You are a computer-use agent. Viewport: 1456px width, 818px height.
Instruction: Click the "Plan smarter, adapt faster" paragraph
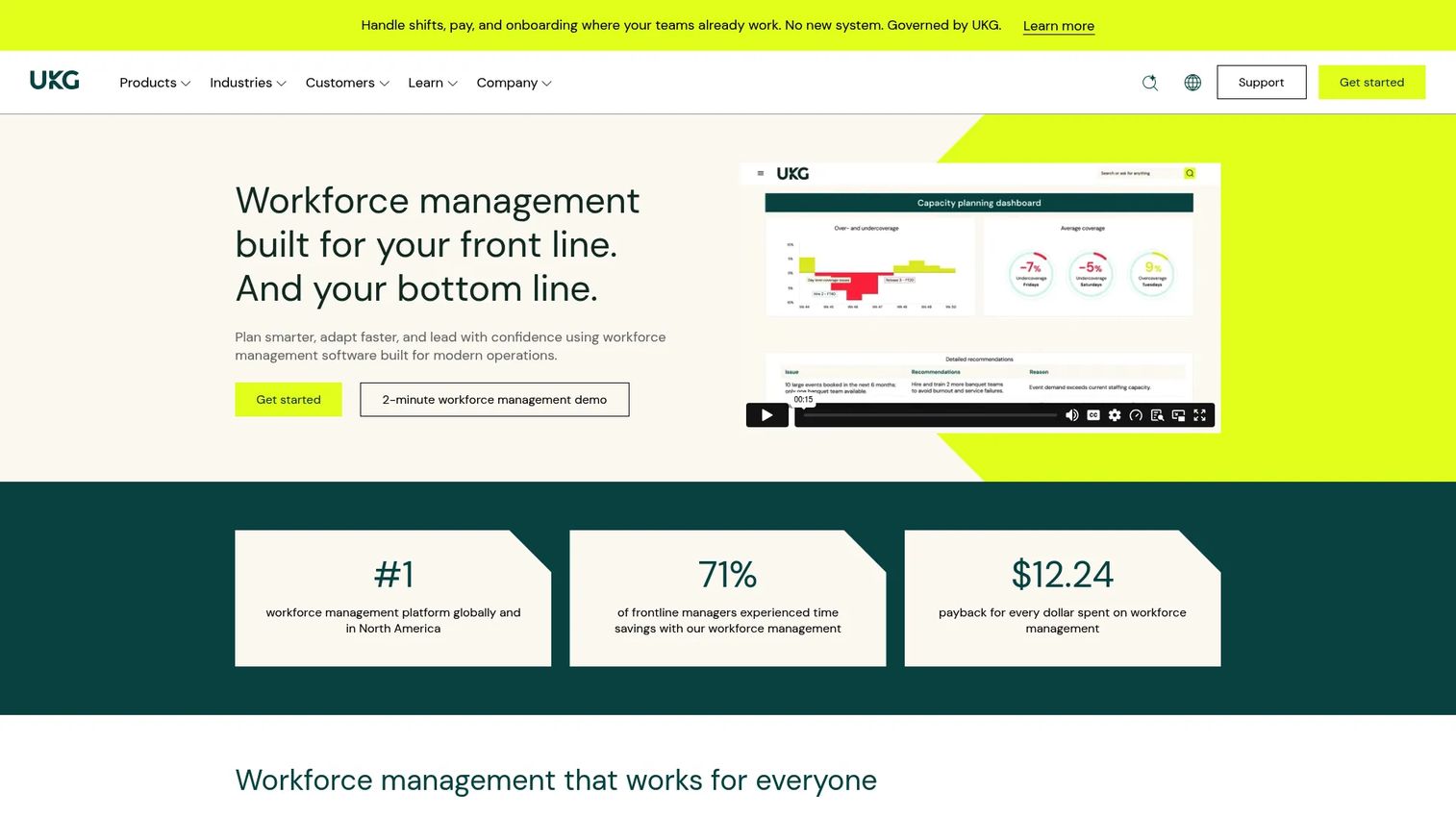[450, 346]
